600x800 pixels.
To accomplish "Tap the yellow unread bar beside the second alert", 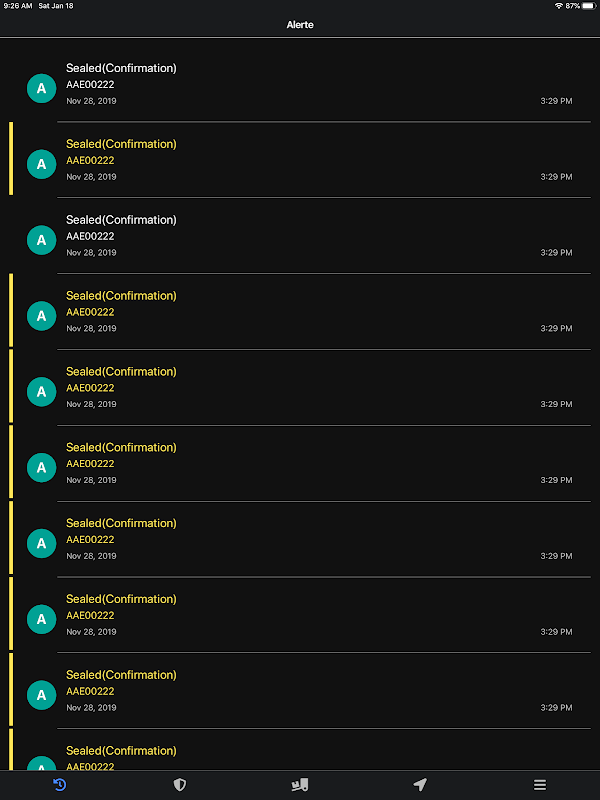I will coord(11,159).
